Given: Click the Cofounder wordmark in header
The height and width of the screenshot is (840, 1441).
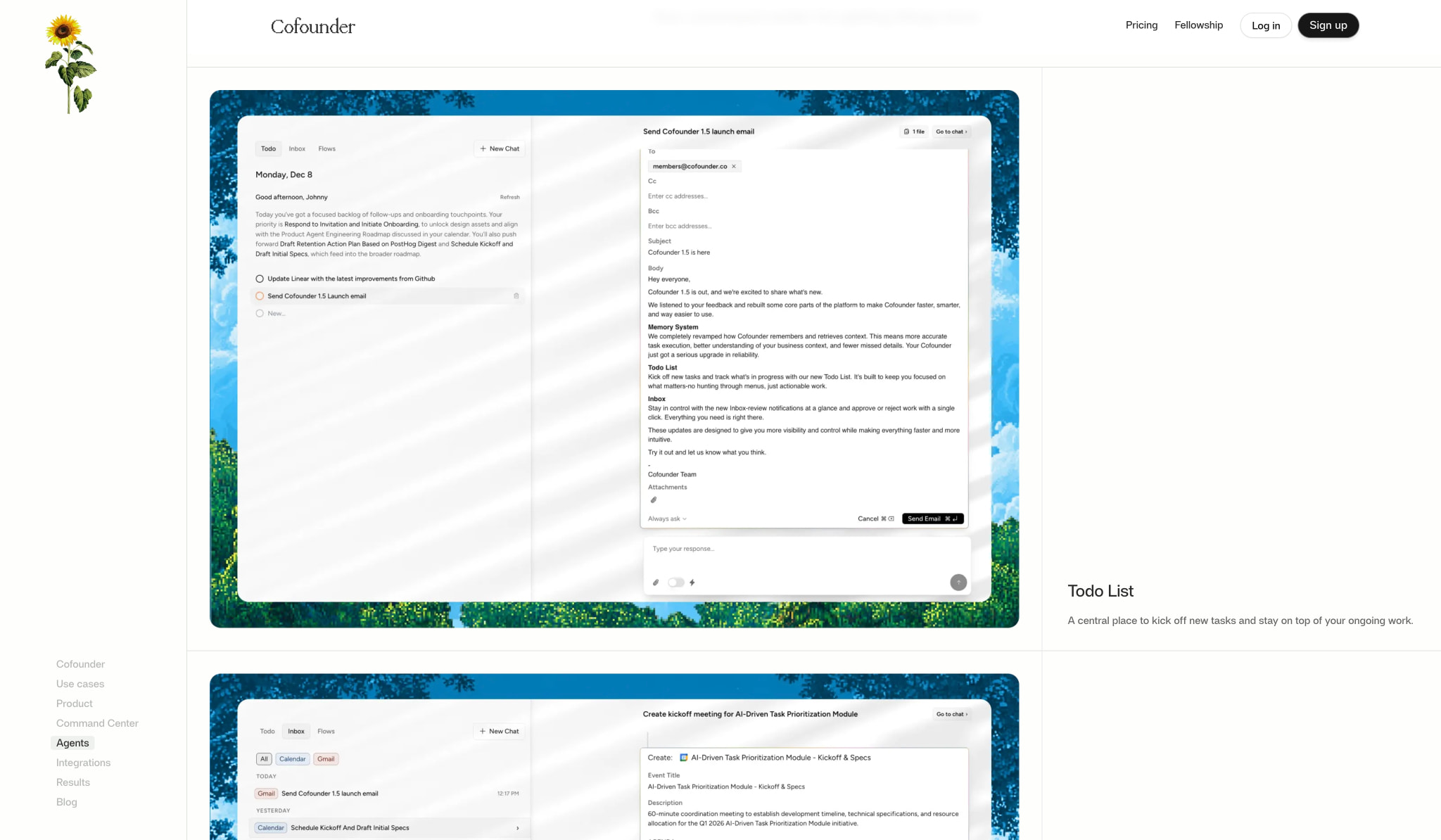Looking at the screenshot, I should [313, 27].
